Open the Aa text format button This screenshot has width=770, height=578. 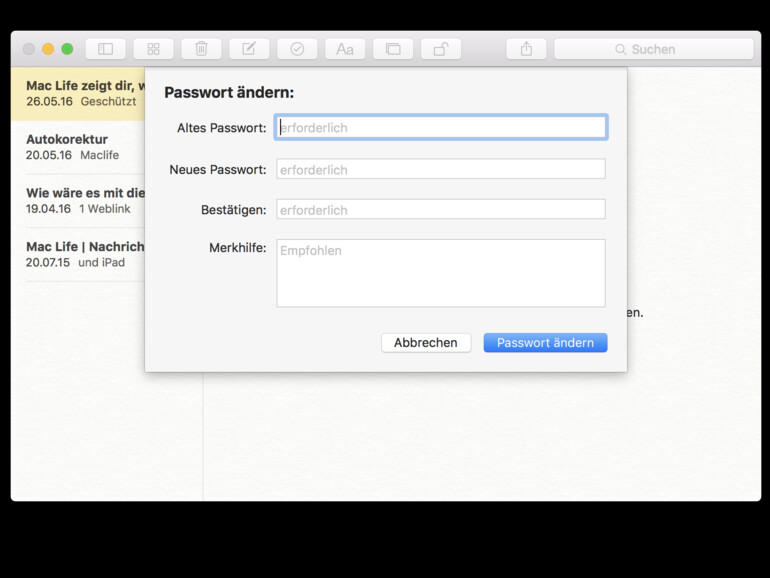point(345,49)
